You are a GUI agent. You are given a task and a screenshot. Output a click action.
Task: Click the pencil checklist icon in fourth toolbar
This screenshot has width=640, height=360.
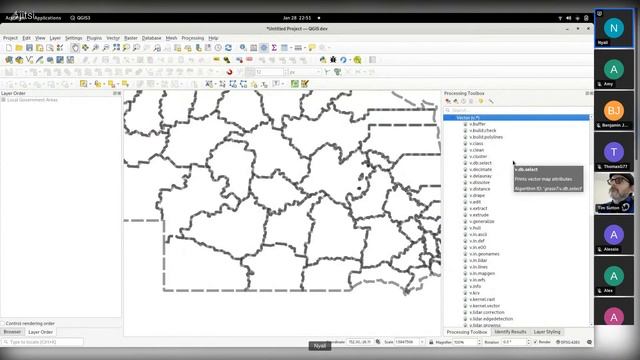click(305, 84)
